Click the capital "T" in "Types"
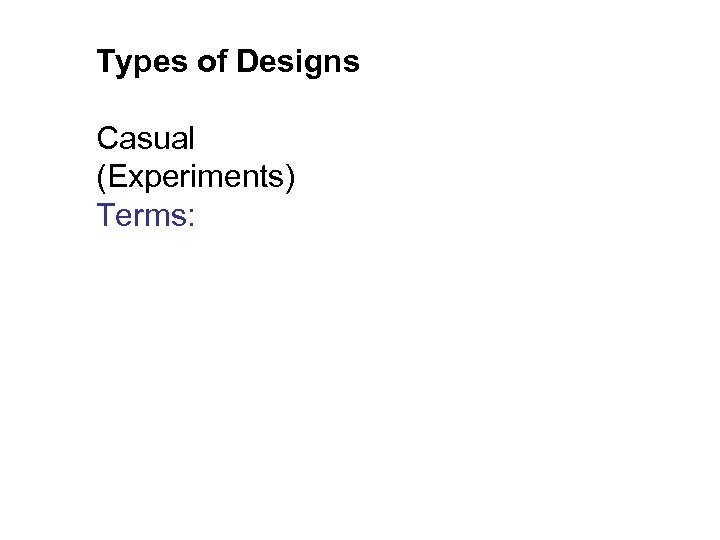720x540 pixels. click(x=106, y=62)
